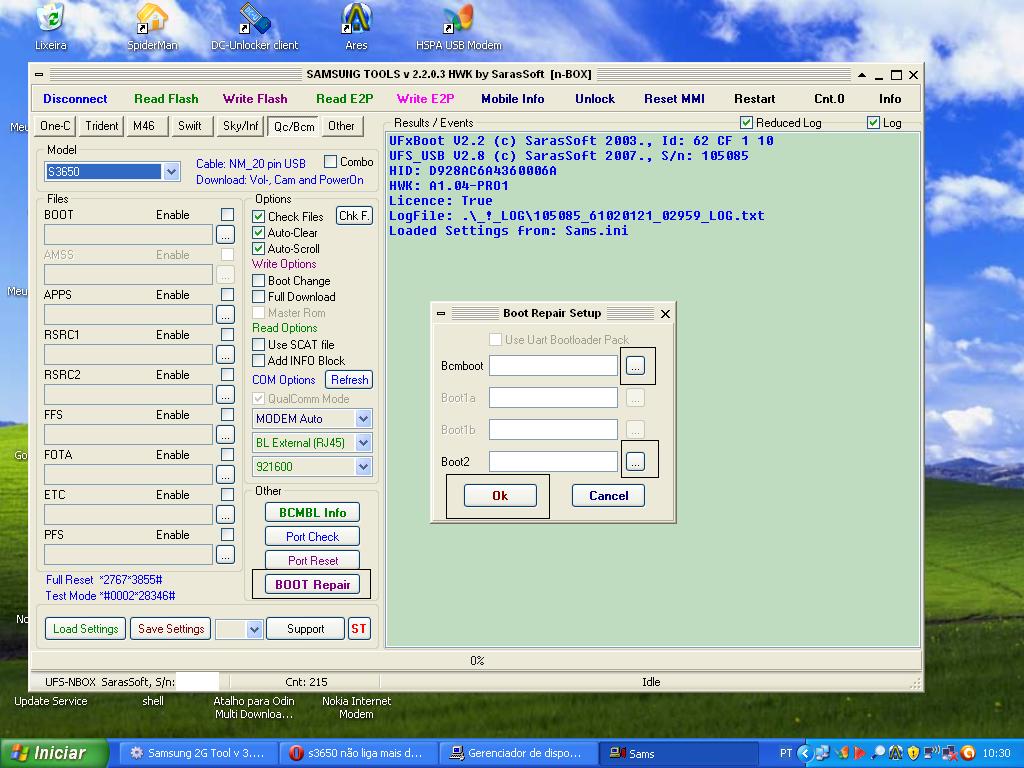Toggle Auto-Clear option
Screen dimensions: 1024x768
click(x=259, y=232)
